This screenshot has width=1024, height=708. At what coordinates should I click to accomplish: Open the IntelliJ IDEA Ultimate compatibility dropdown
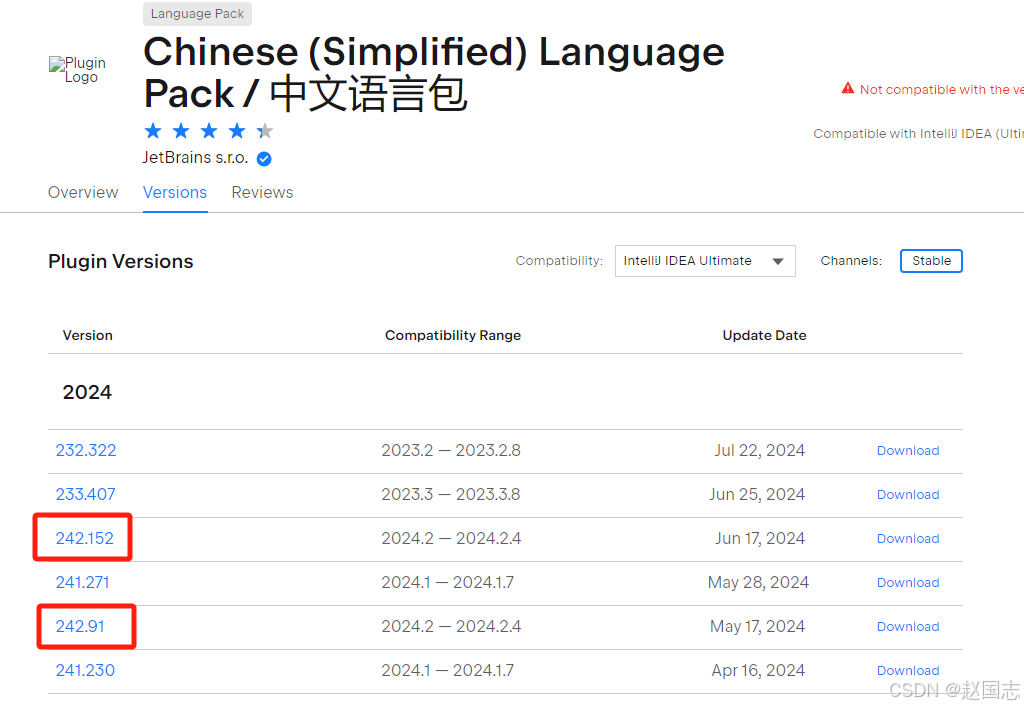point(705,261)
